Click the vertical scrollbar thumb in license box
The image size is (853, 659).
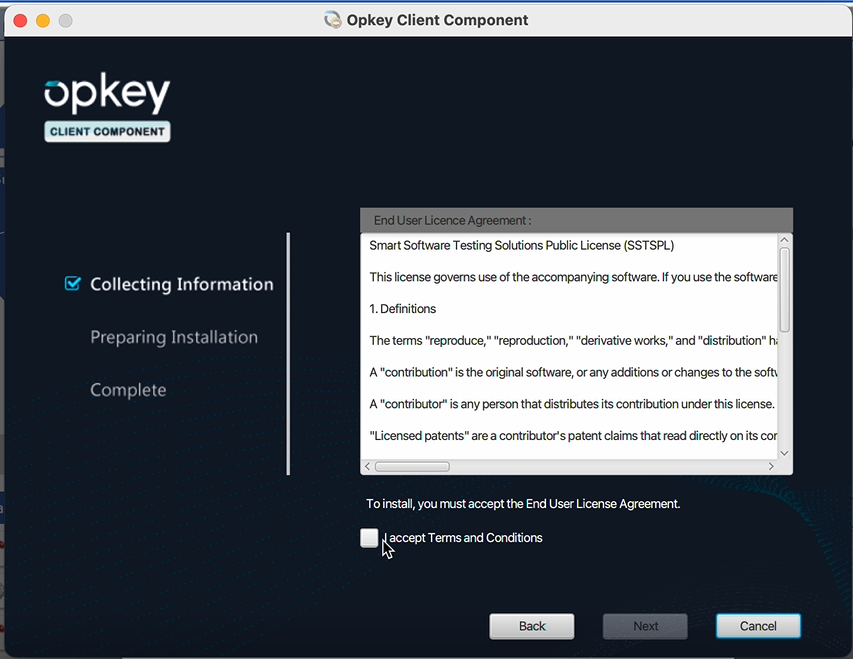[784, 290]
